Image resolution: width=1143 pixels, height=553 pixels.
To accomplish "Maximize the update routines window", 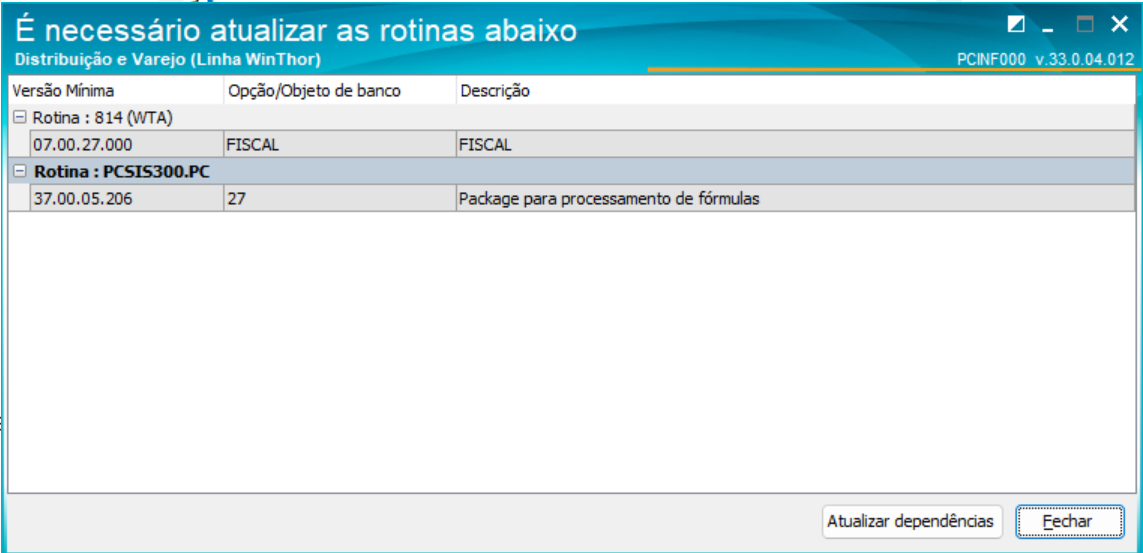I will (x=1085, y=24).
